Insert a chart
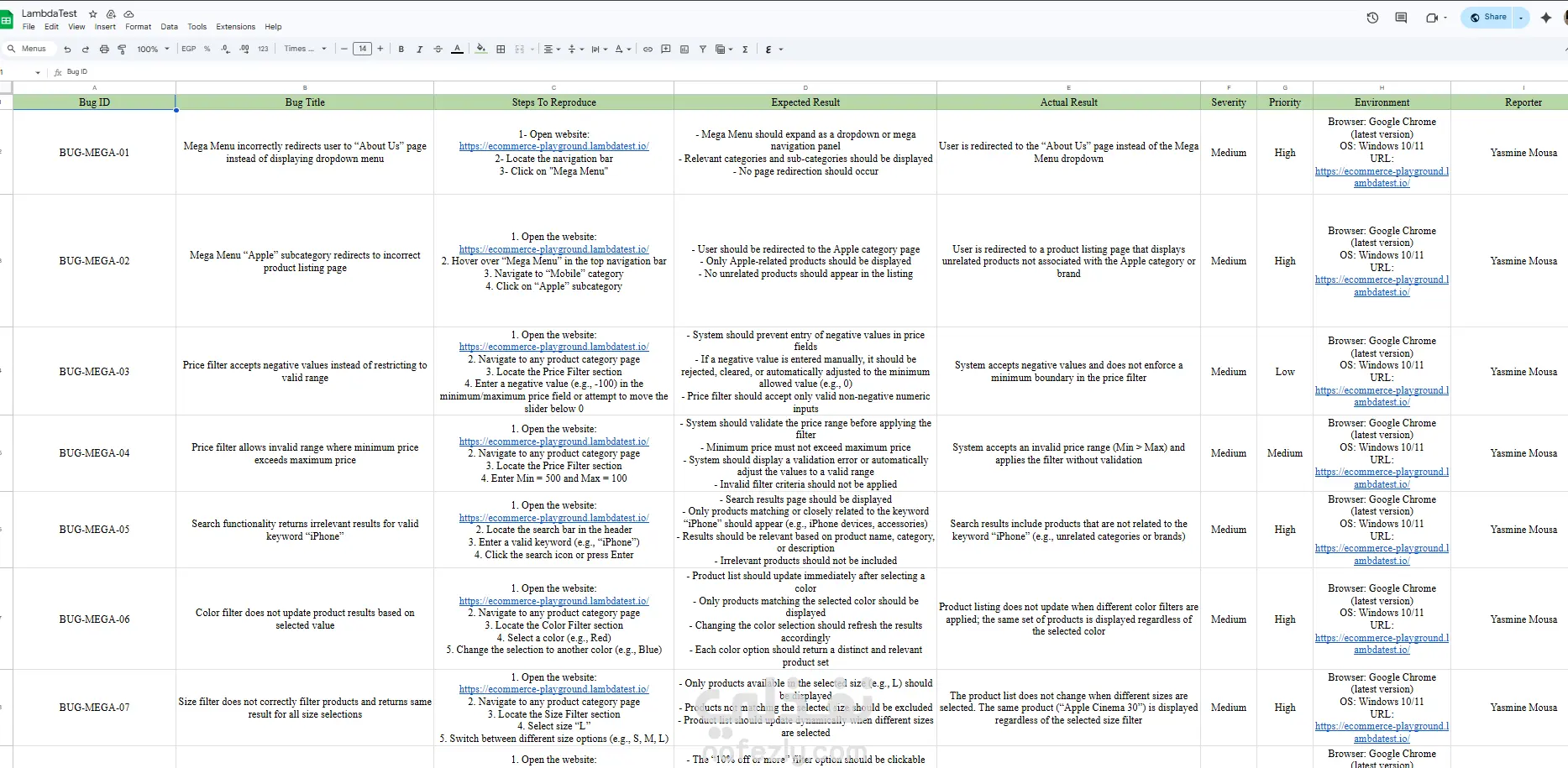 tap(684, 50)
